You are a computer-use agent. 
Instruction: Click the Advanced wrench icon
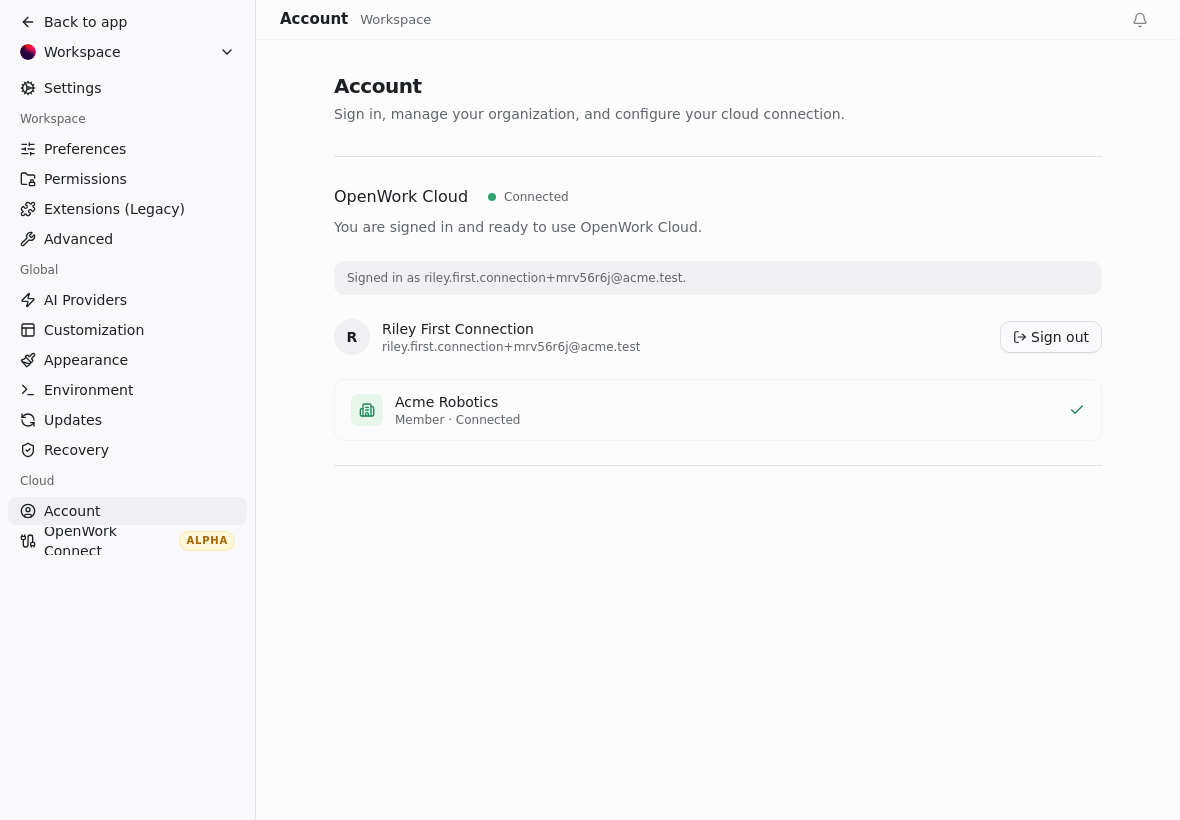pyautogui.click(x=28, y=239)
